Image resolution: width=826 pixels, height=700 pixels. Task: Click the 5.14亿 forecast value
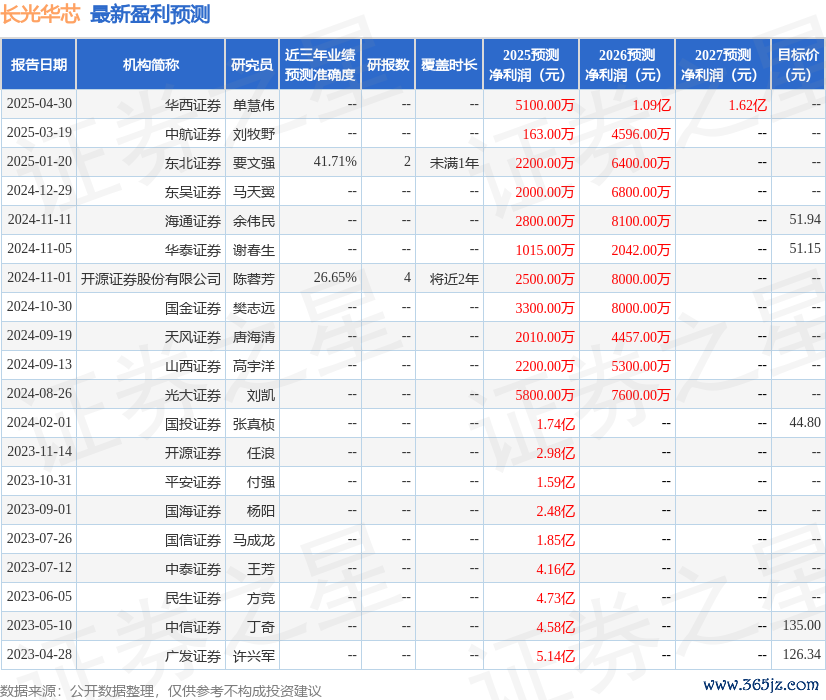point(556,655)
